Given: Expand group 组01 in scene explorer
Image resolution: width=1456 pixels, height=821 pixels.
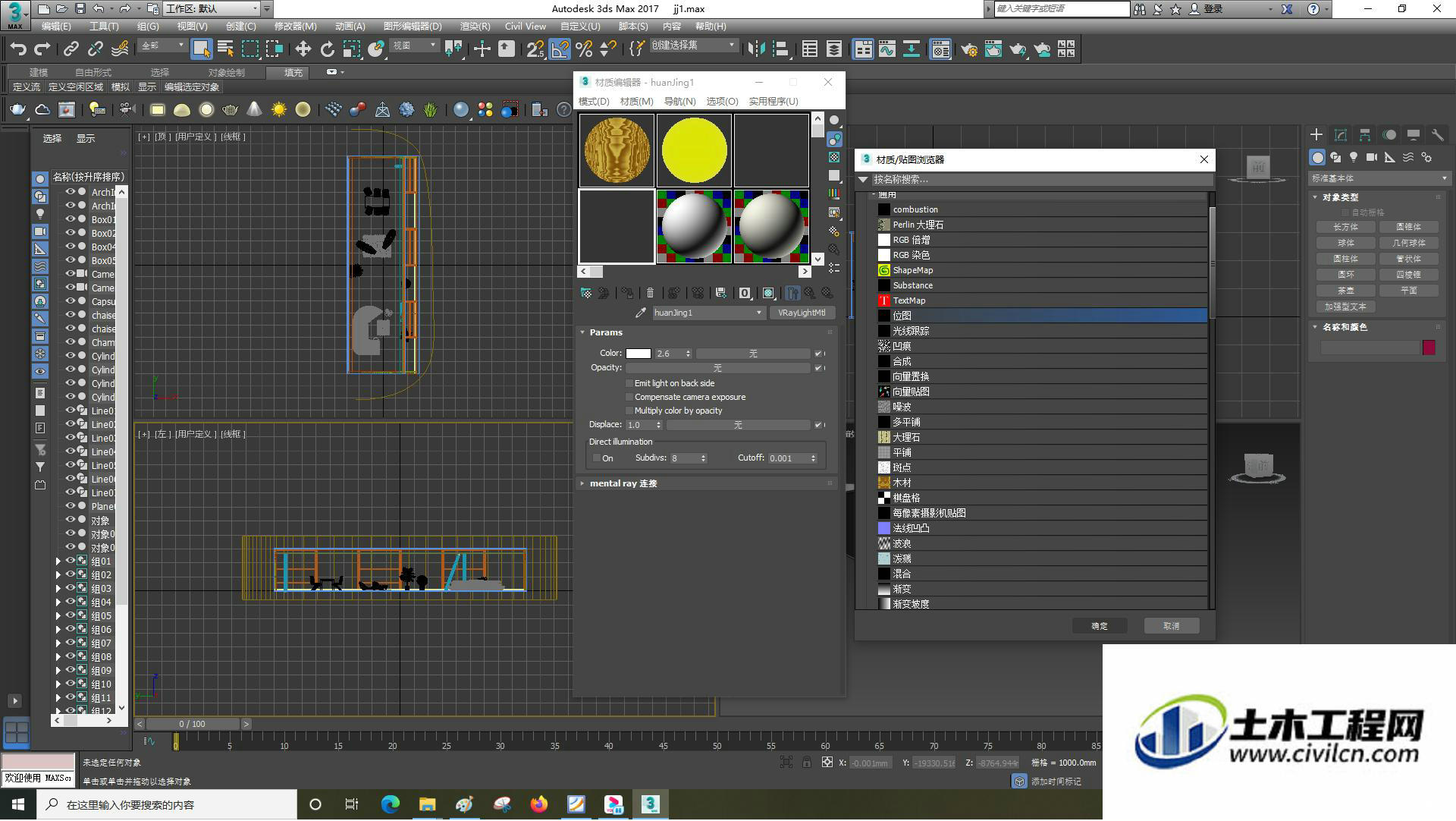Looking at the screenshot, I should tap(58, 561).
